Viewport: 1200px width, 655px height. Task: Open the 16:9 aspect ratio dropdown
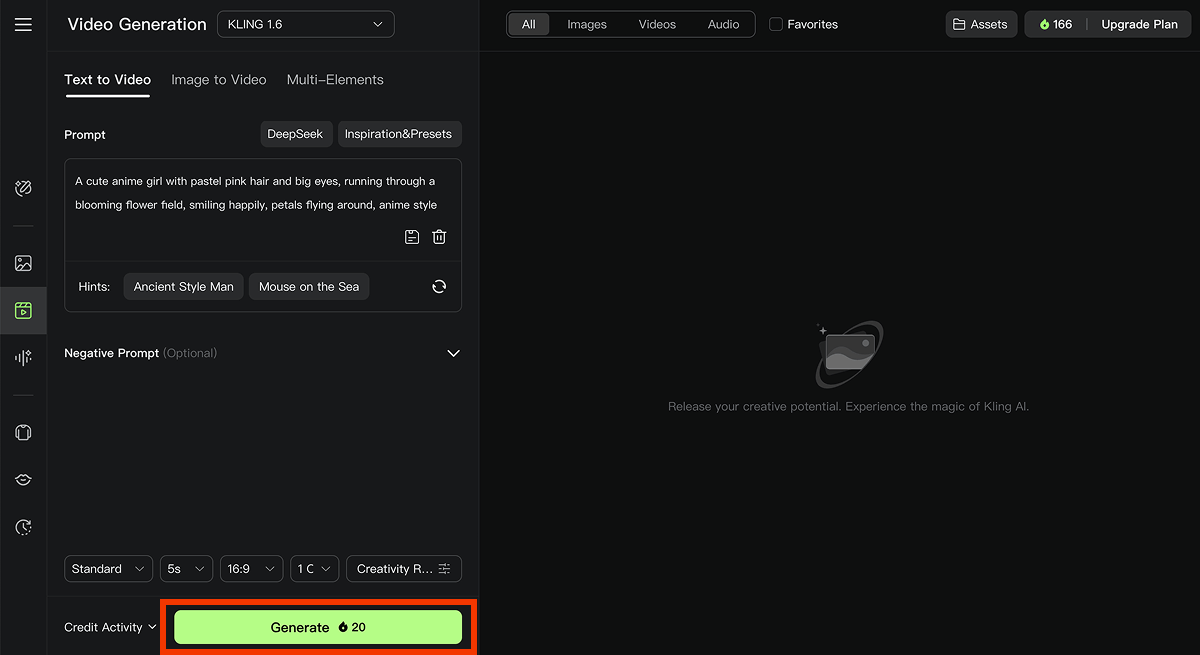tap(252, 569)
